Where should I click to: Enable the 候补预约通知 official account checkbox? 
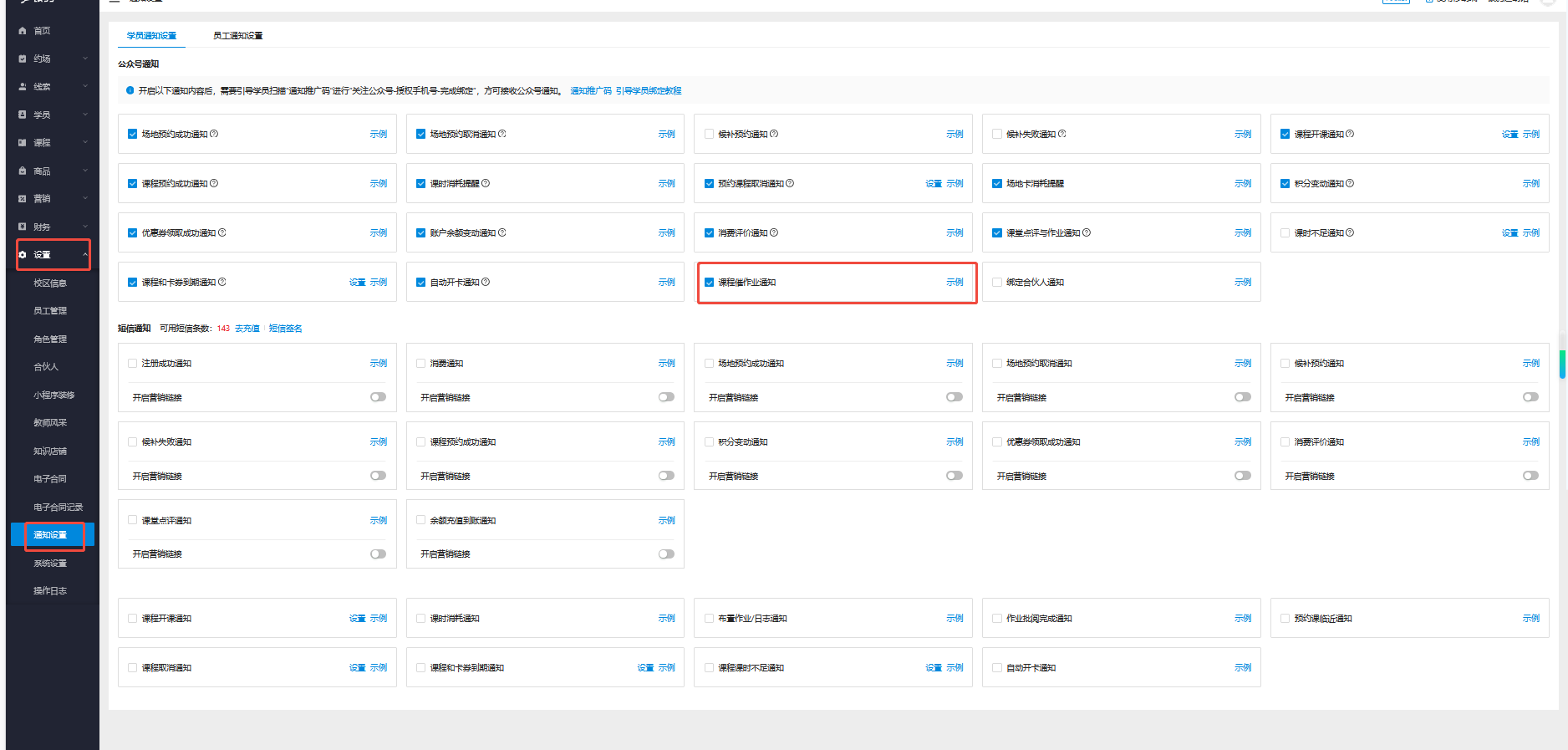[x=709, y=134]
